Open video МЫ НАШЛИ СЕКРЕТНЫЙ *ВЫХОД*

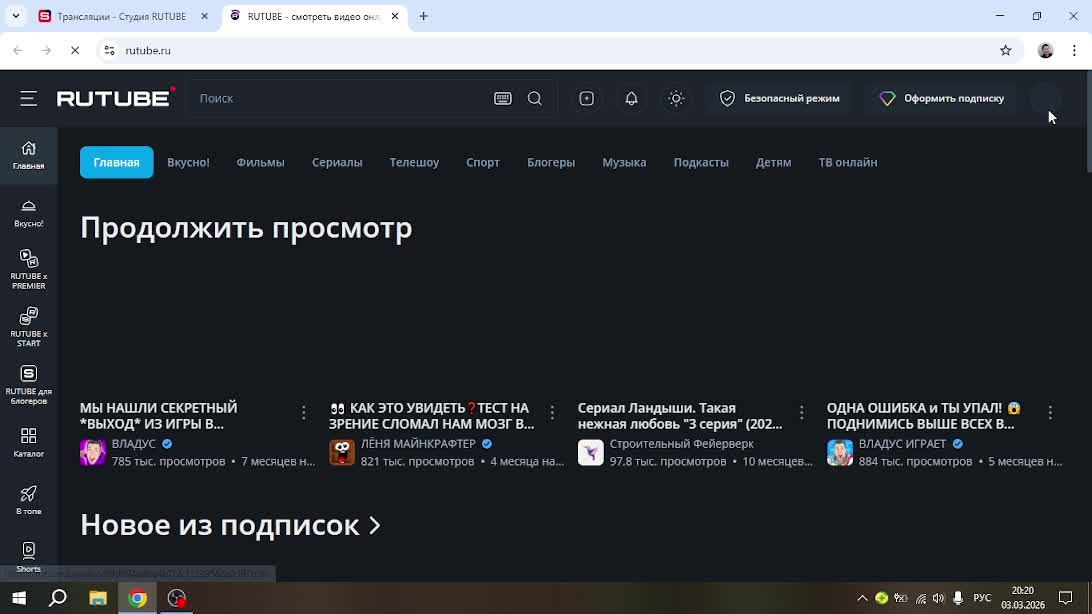point(159,416)
